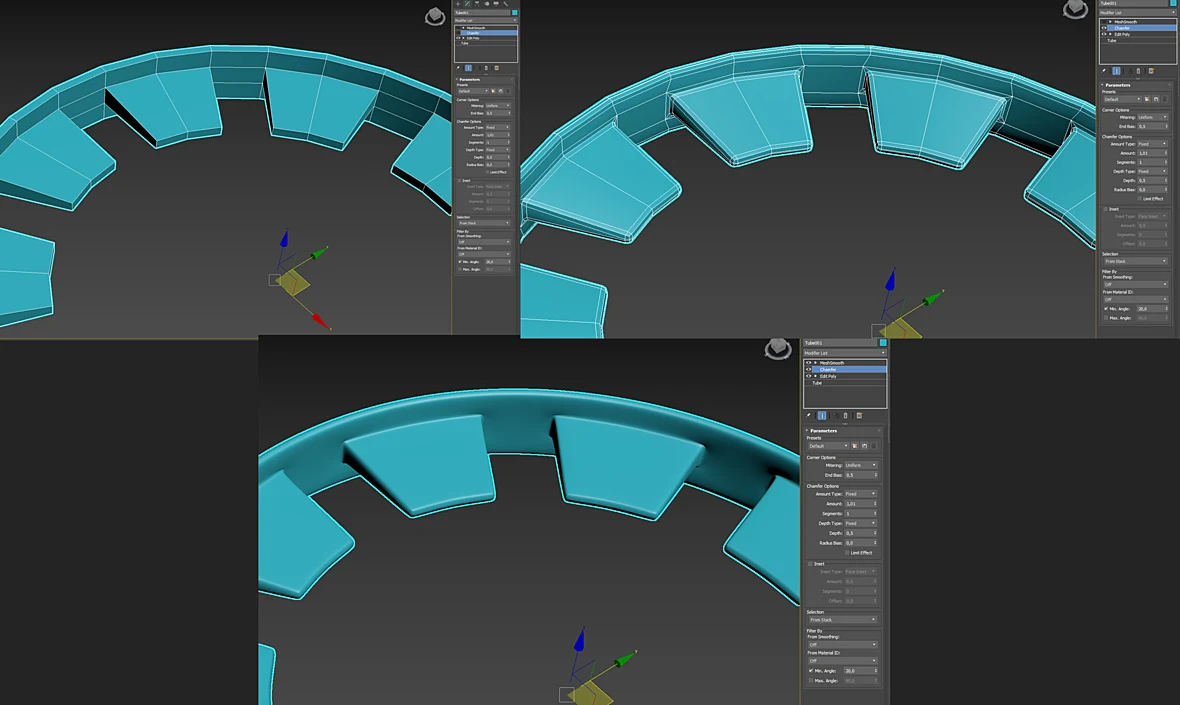Screen dimensions: 1180x705
Task: Open Depth Type dropdown in bottom view panel
Action: tap(860, 523)
